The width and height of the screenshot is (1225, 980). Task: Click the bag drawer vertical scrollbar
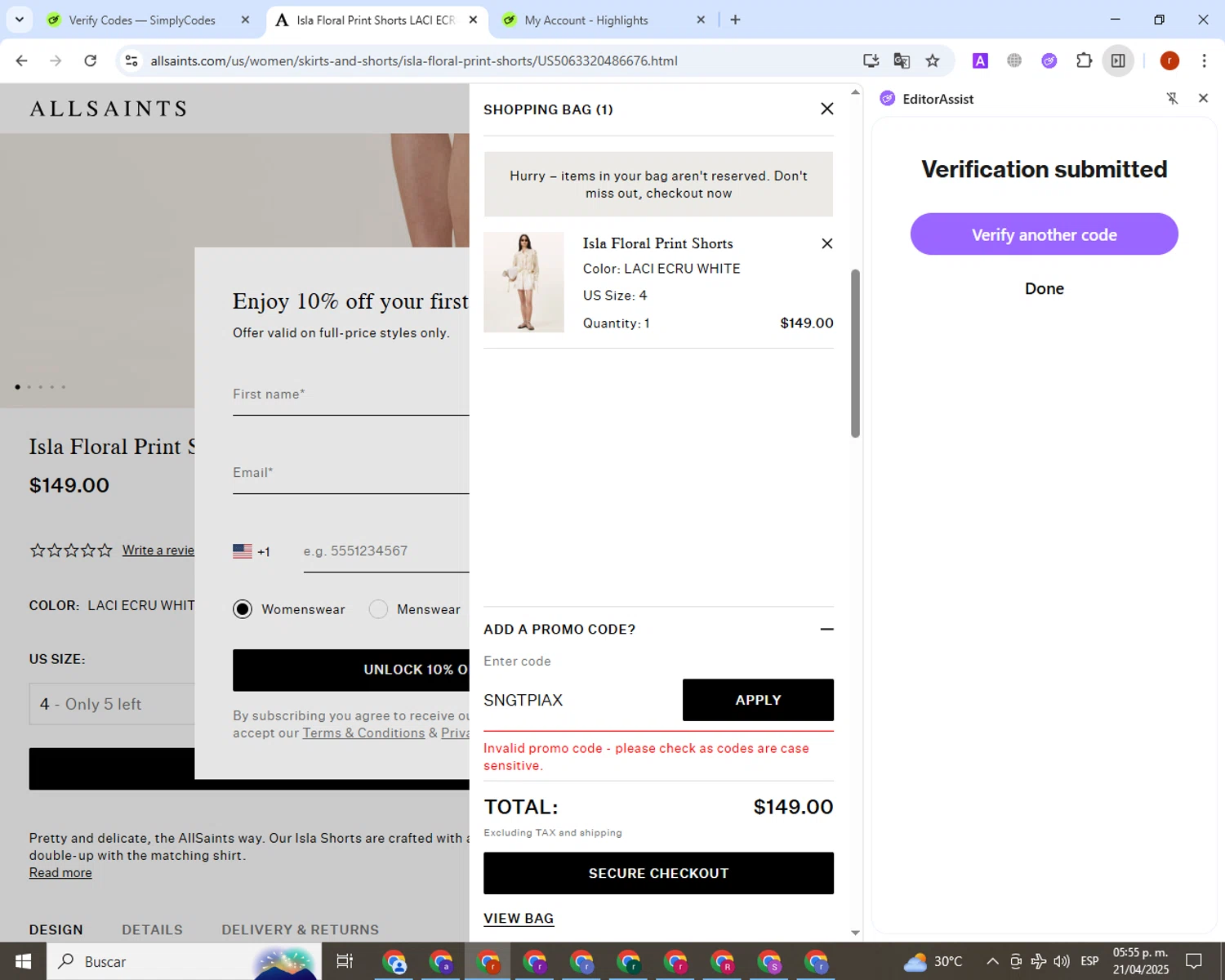(x=855, y=353)
